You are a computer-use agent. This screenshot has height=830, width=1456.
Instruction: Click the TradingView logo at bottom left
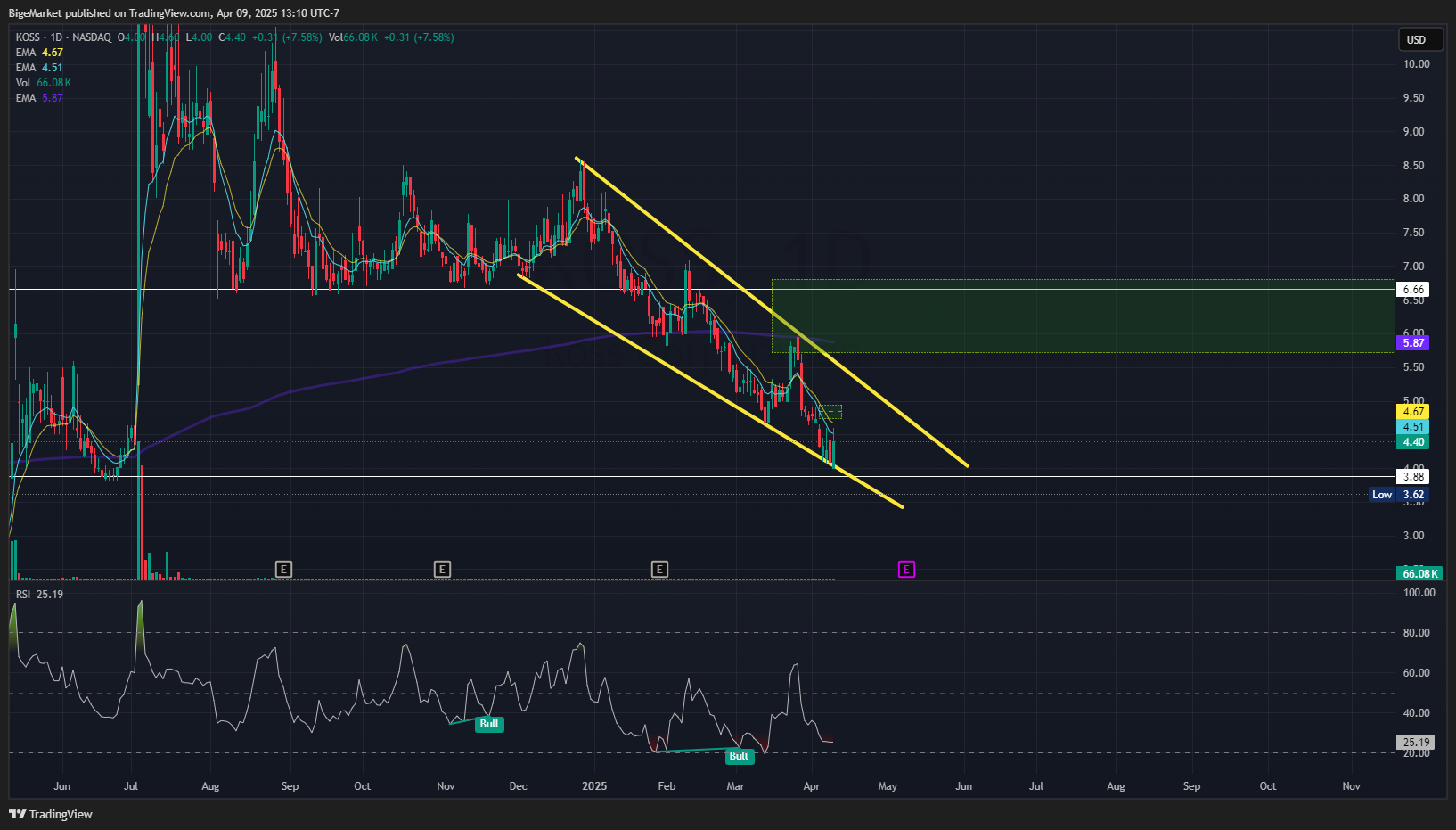tap(51, 814)
